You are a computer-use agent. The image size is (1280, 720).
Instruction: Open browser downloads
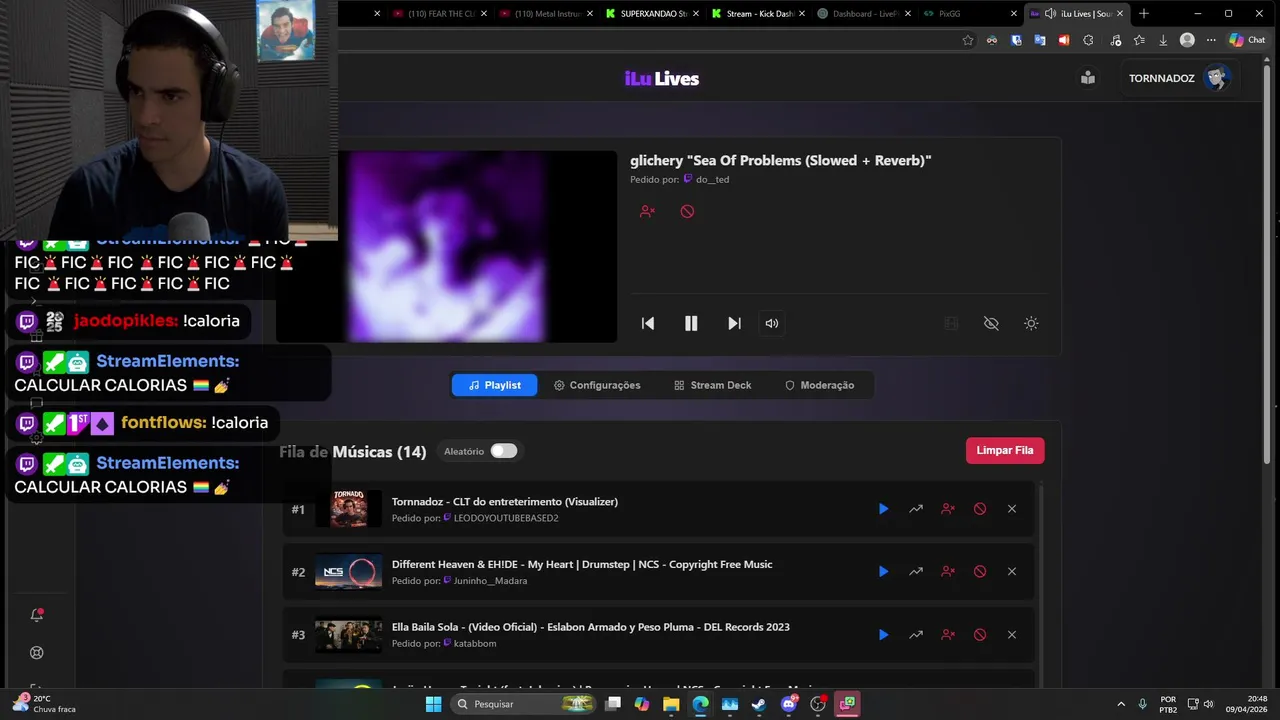(1163, 40)
